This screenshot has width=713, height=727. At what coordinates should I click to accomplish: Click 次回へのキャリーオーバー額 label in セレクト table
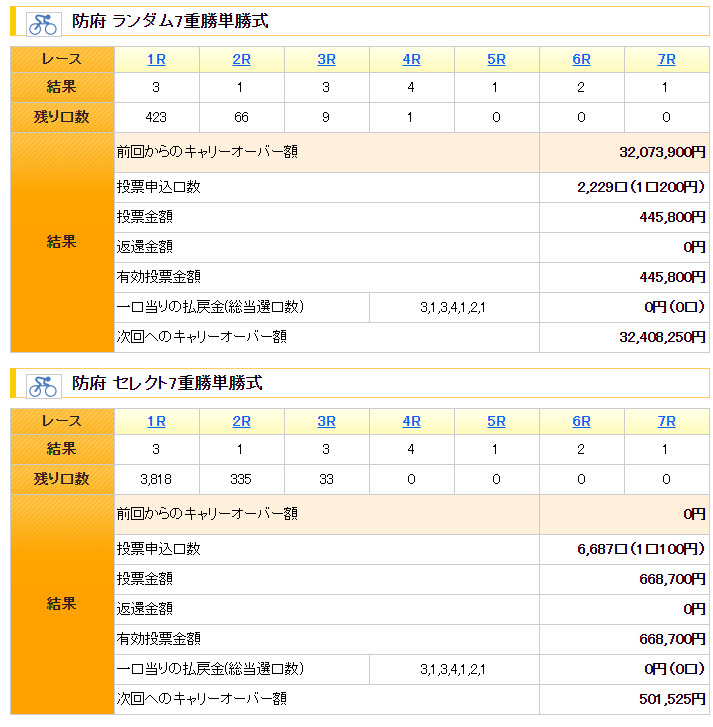pyautogui.click(x=202, y=699)
